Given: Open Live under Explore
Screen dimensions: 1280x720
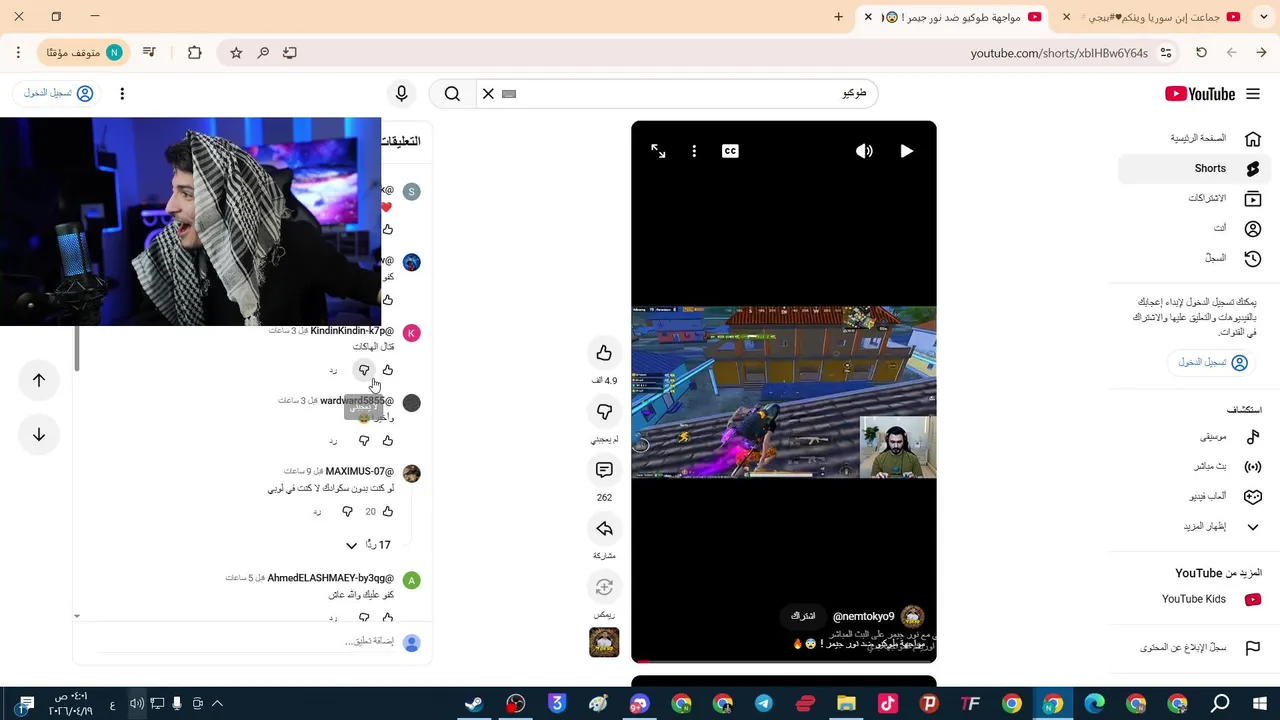Looking at the screenshot, I should (x=1194, y=466).
